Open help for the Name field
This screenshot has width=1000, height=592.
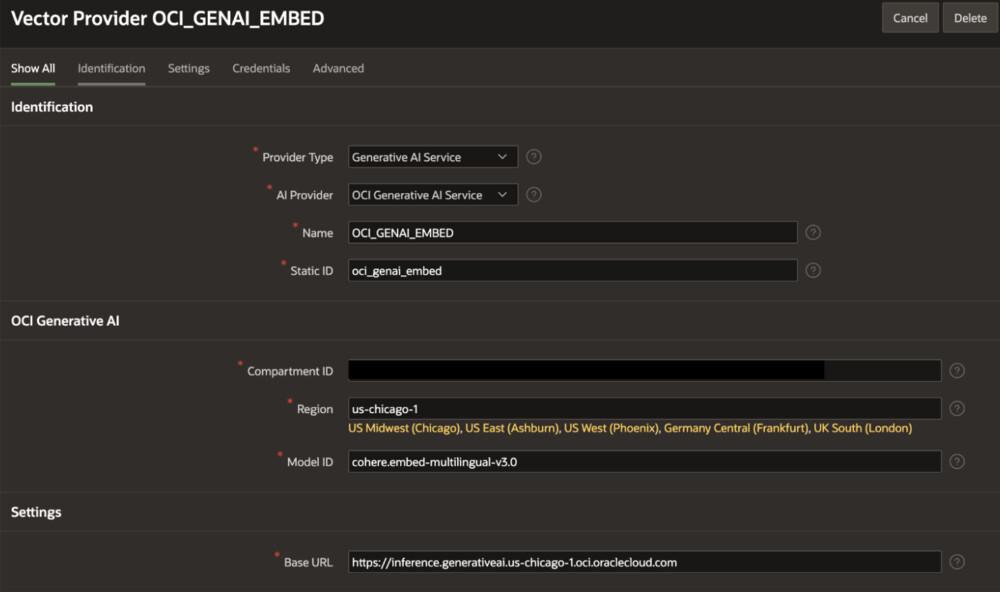[813, 233]
